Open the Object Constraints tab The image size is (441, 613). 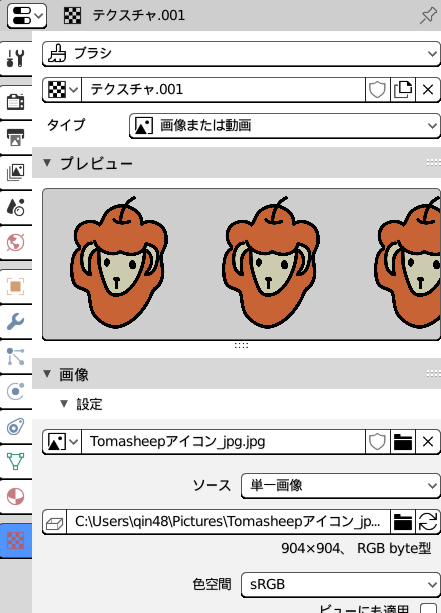point(16,427)
